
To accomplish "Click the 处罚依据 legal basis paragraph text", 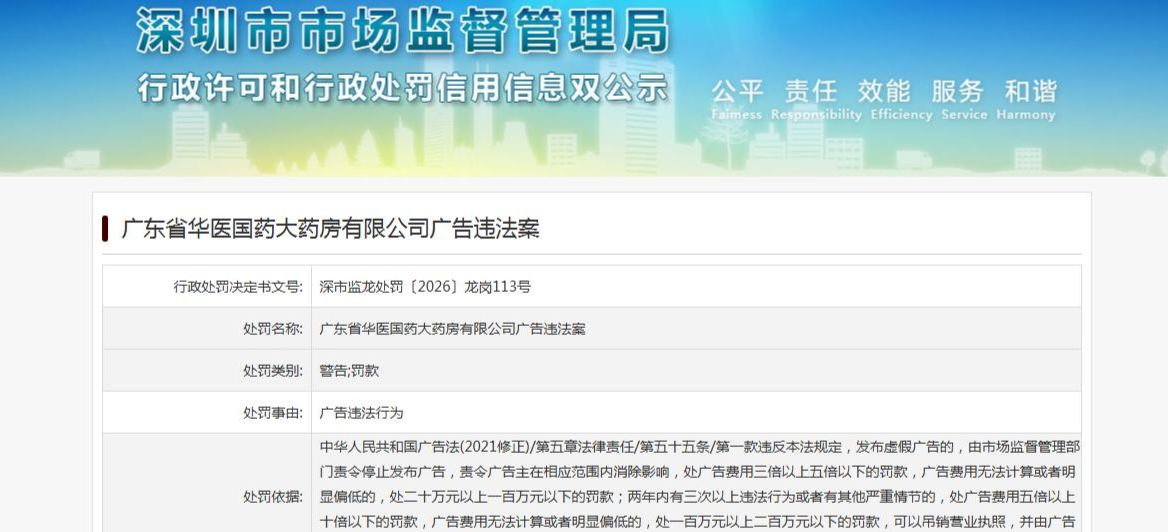I will tap(697, 484).
